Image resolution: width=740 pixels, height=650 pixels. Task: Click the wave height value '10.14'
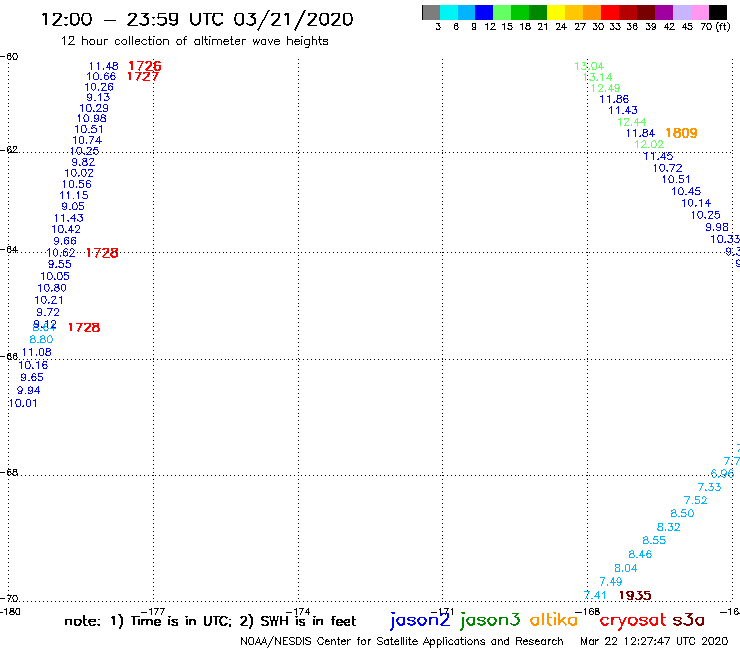[696, 203]
